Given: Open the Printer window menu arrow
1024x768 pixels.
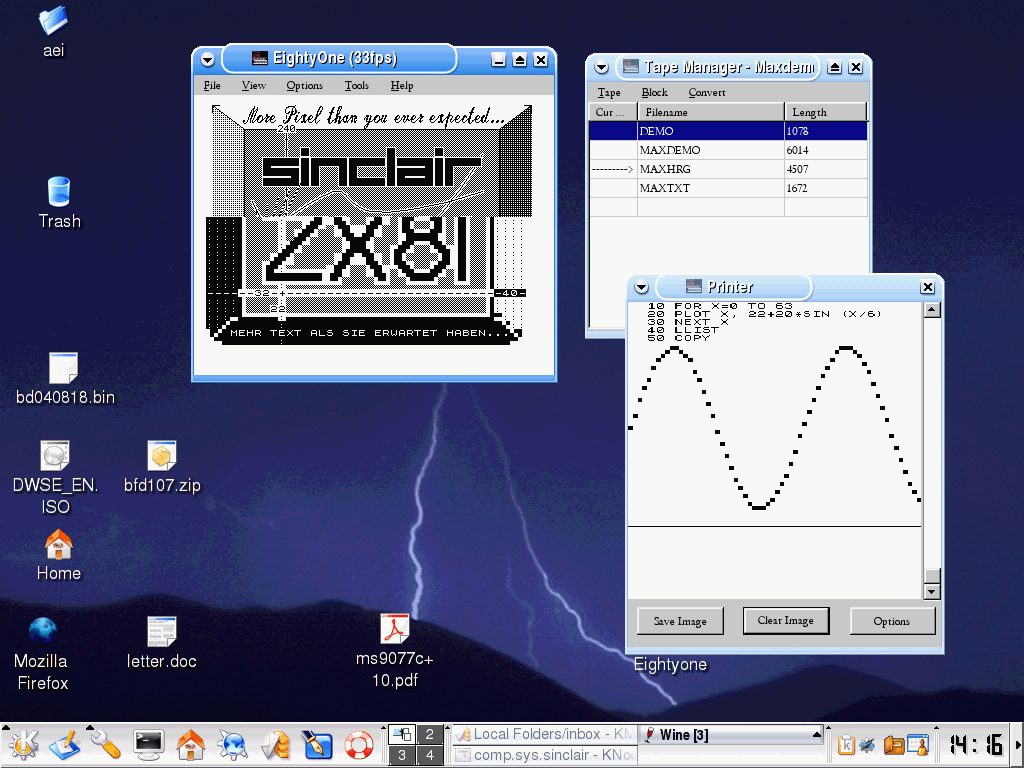Looking at the screenshot, I should point(641,287).
